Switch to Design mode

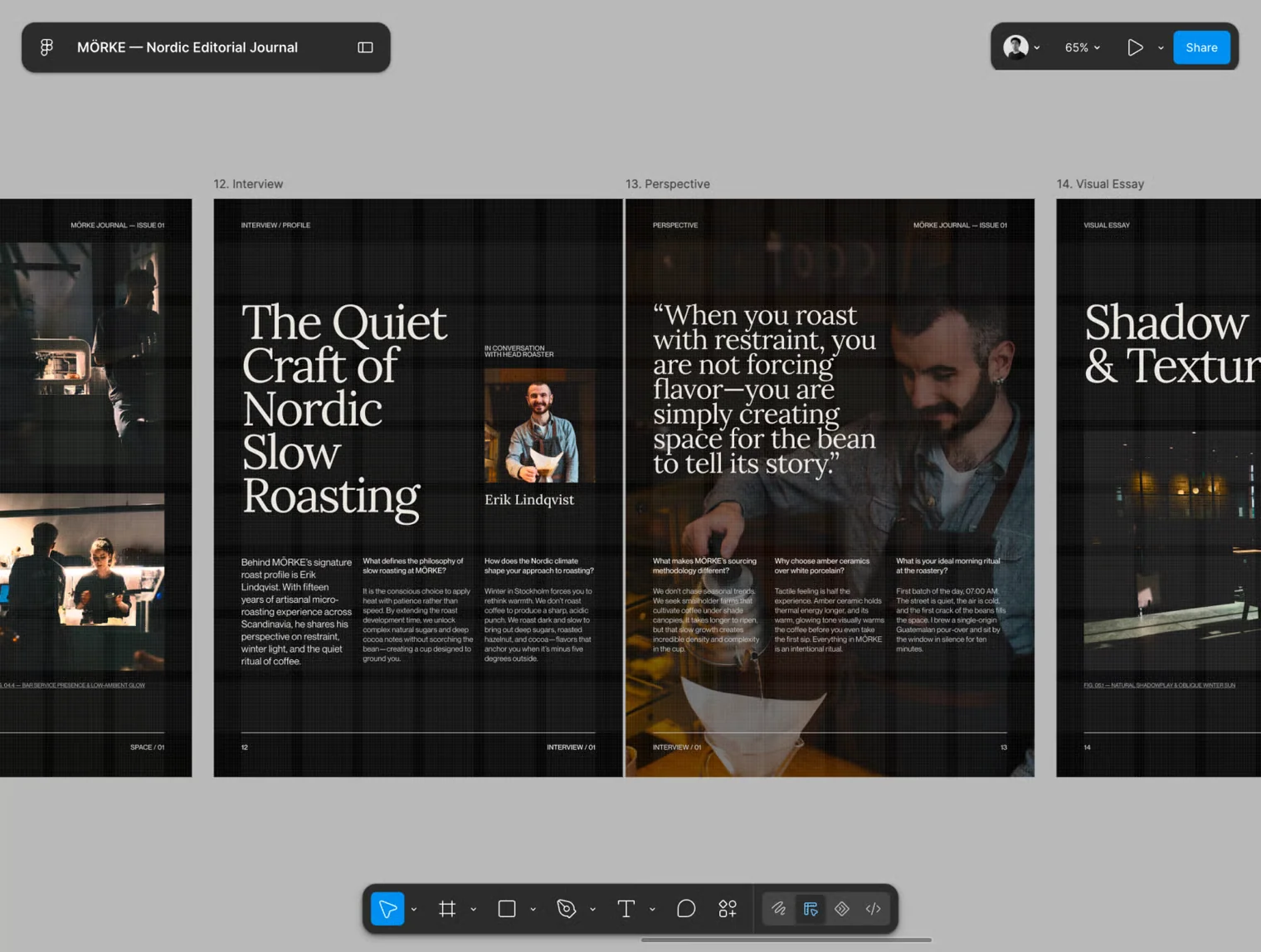(x=811, y=909)
